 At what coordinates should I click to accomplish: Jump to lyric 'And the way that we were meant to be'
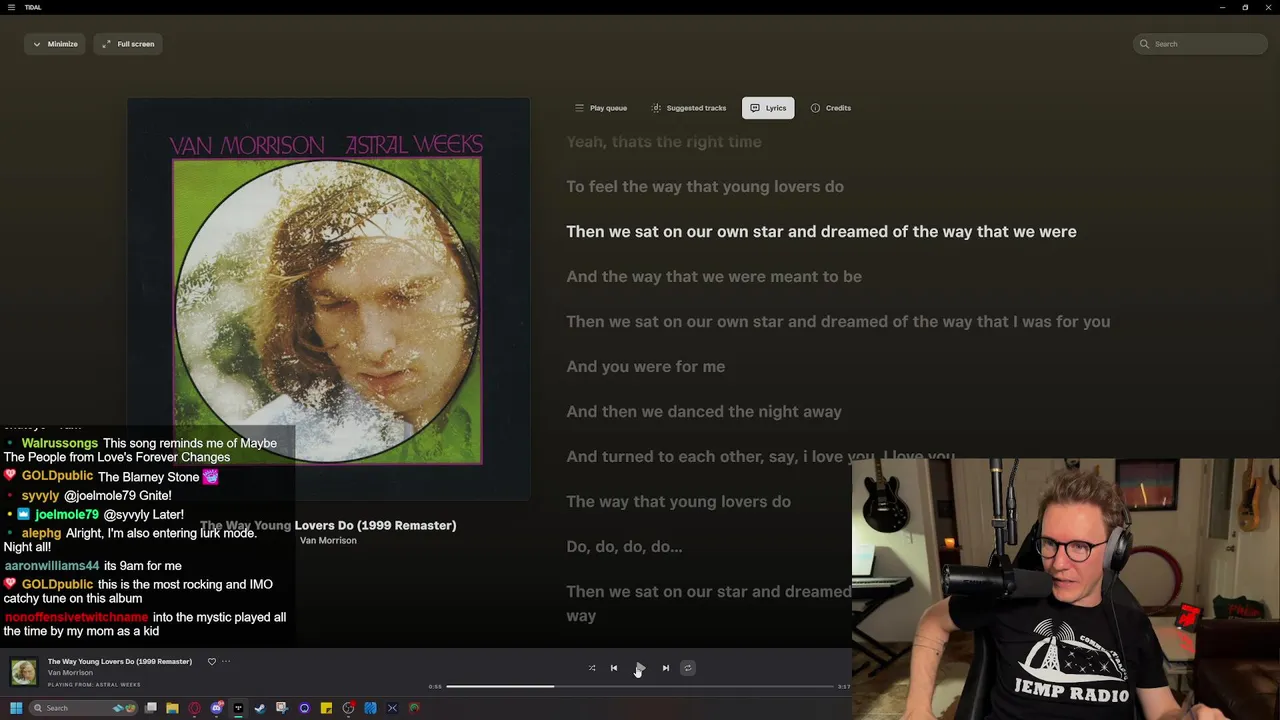click(714, 277)
